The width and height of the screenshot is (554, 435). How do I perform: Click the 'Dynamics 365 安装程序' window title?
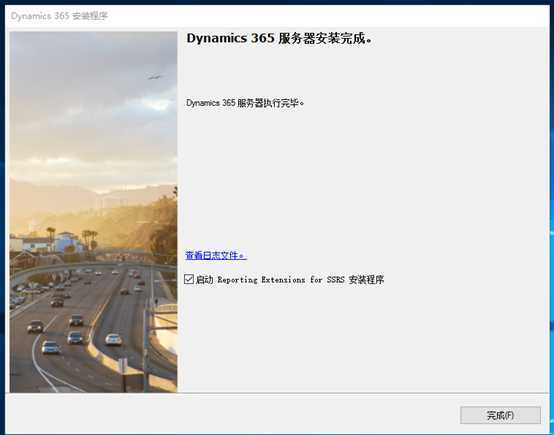click(x=59, y=16)
